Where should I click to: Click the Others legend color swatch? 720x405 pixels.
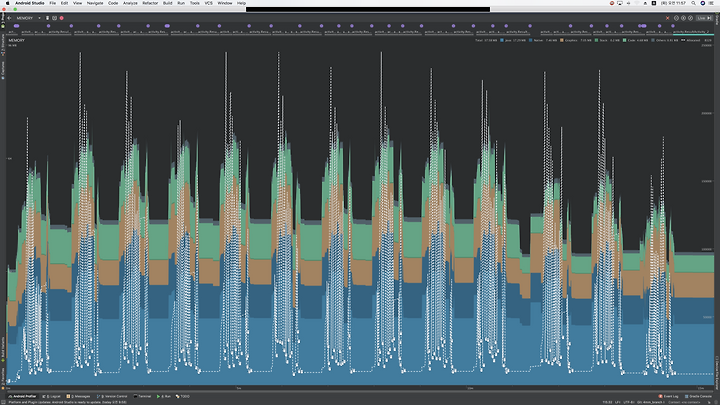[x=653, y=40]
